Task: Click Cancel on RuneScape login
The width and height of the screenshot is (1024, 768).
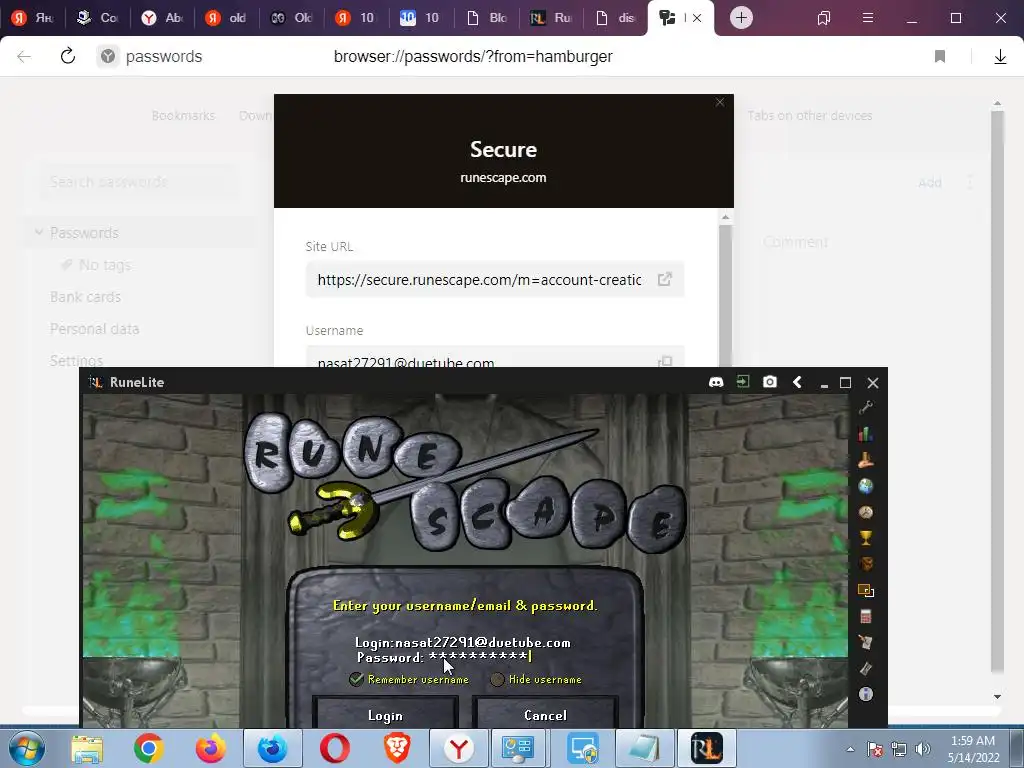Action: point(545,714)
